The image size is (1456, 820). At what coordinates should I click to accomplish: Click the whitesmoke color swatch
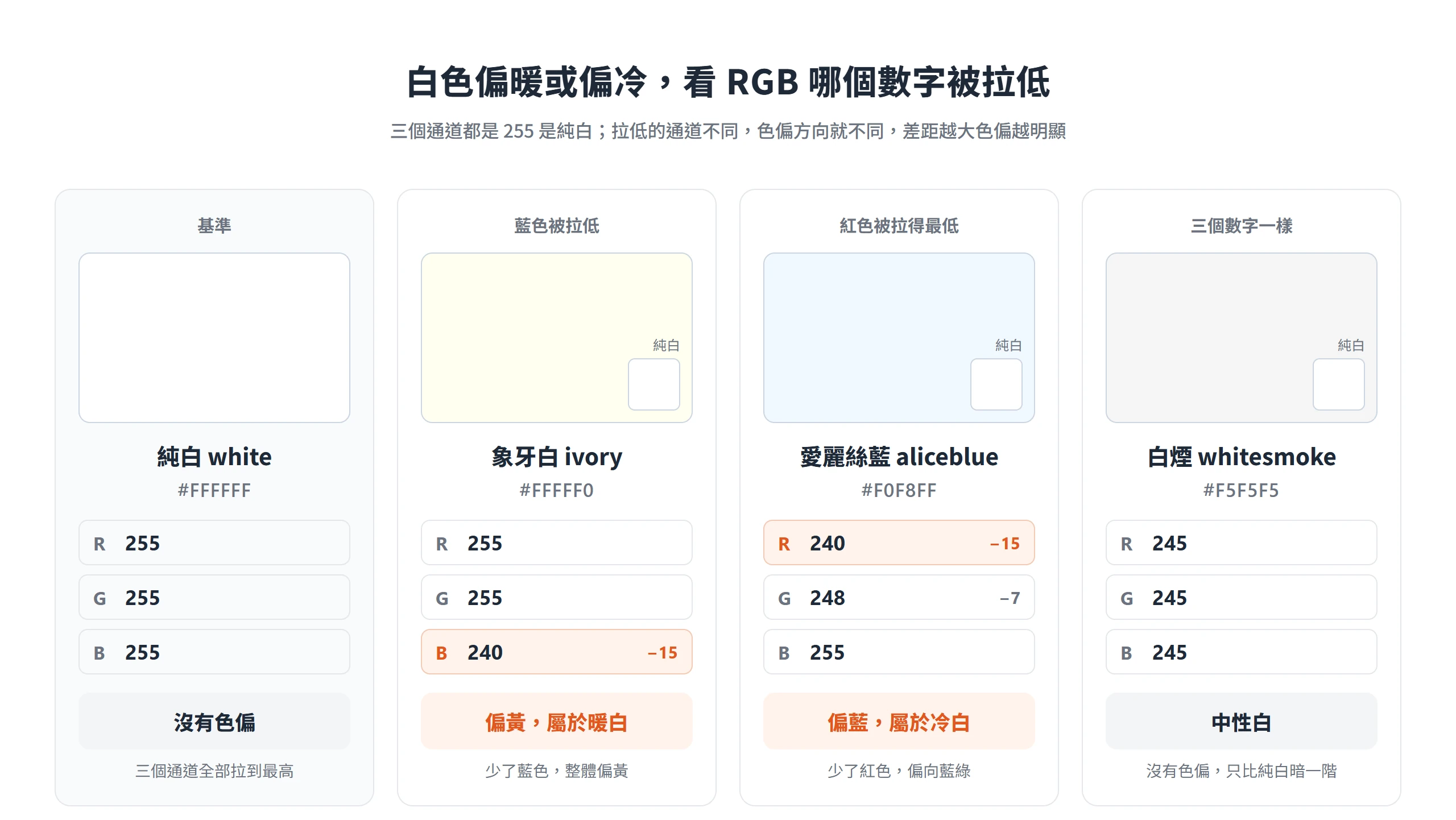coord(1242,338)
